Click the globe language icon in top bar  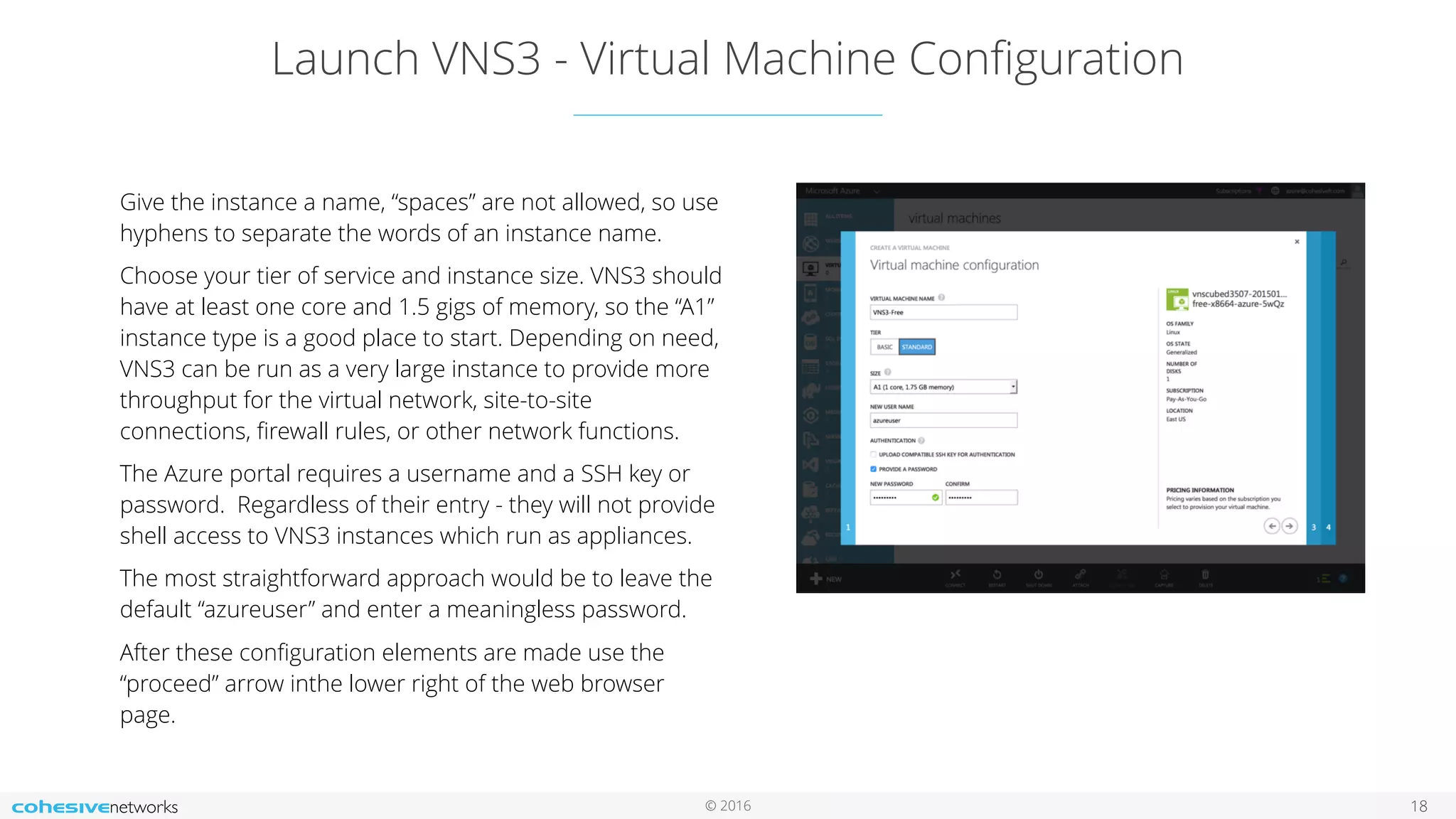[1275, 191]
